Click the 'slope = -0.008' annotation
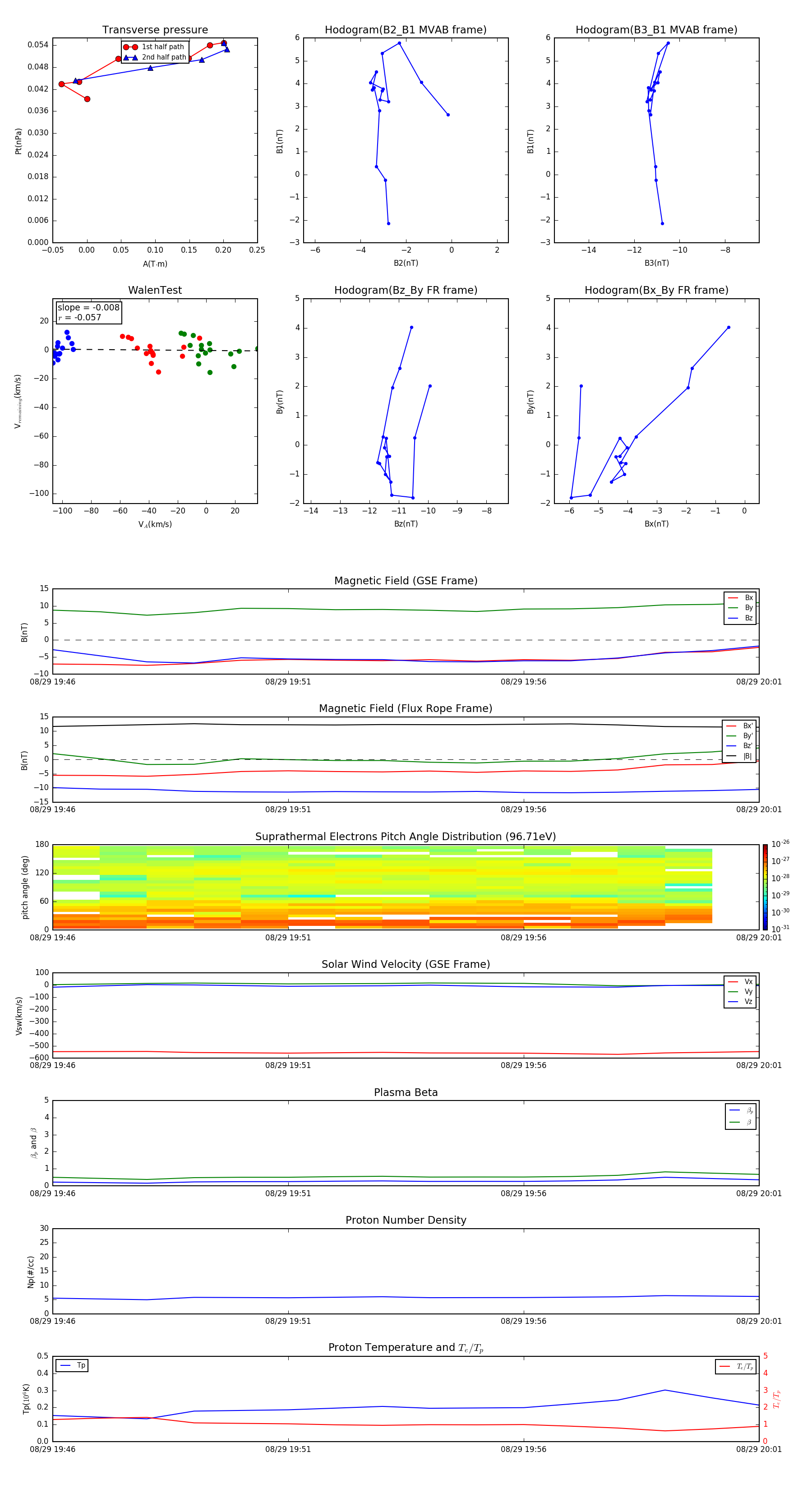Image resolution: width=812 pixels, height=1489 pixels. 88,308
